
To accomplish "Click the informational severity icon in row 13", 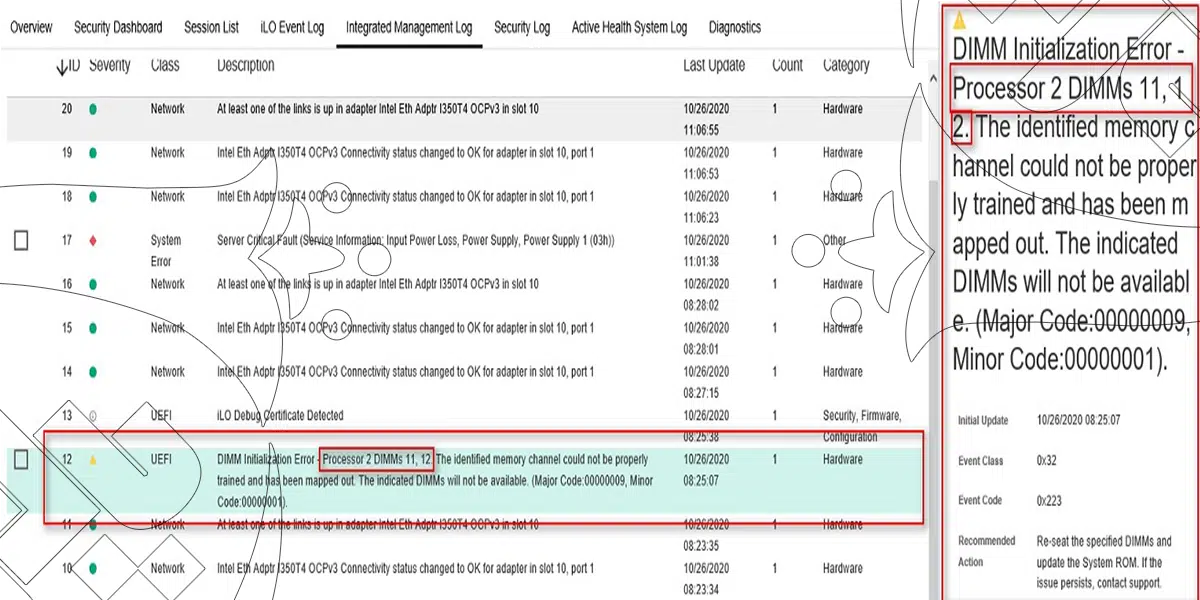I will pos(93,416).
